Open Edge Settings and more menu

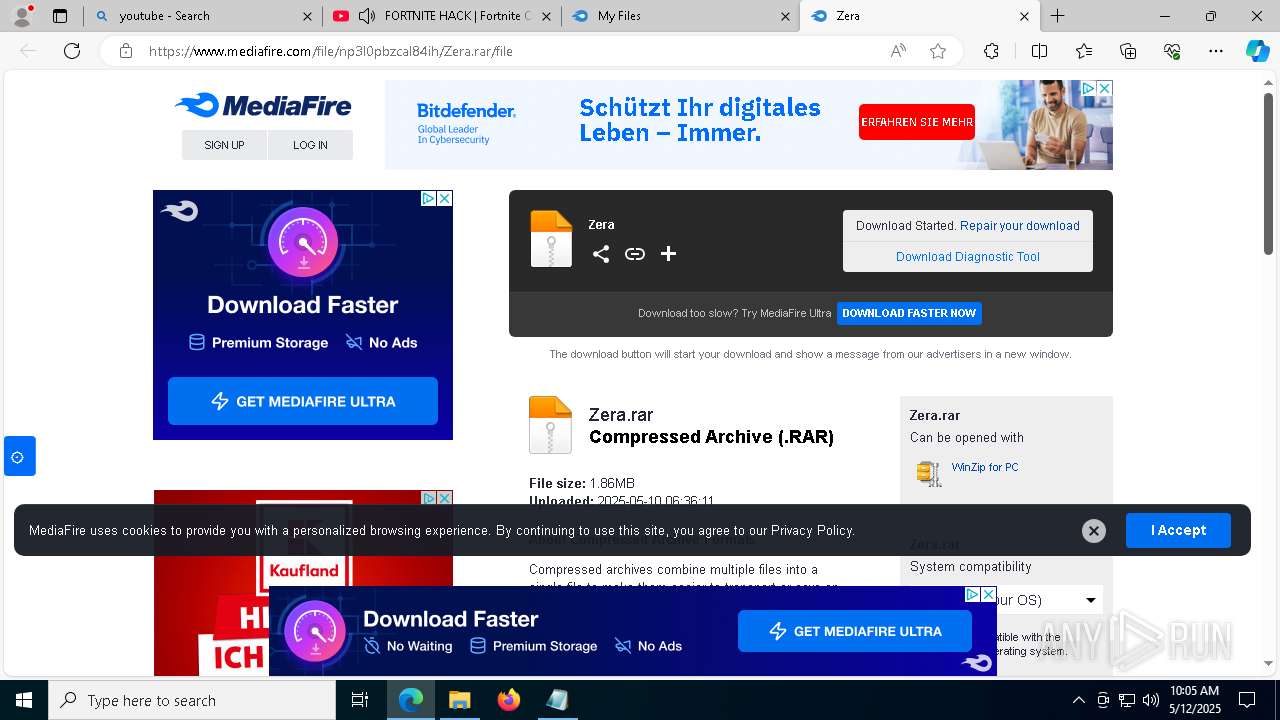pyautogui.click(x=1216, y=51)
